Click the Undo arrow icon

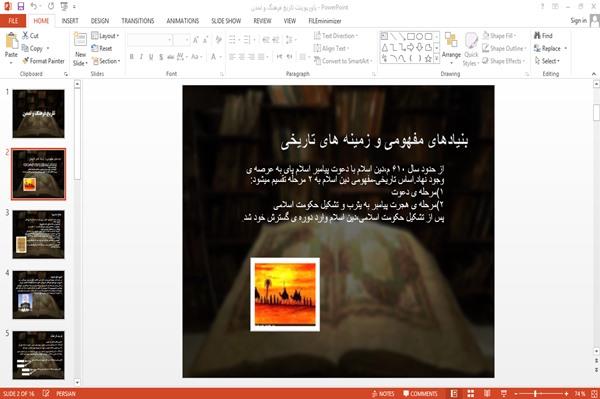34,7
